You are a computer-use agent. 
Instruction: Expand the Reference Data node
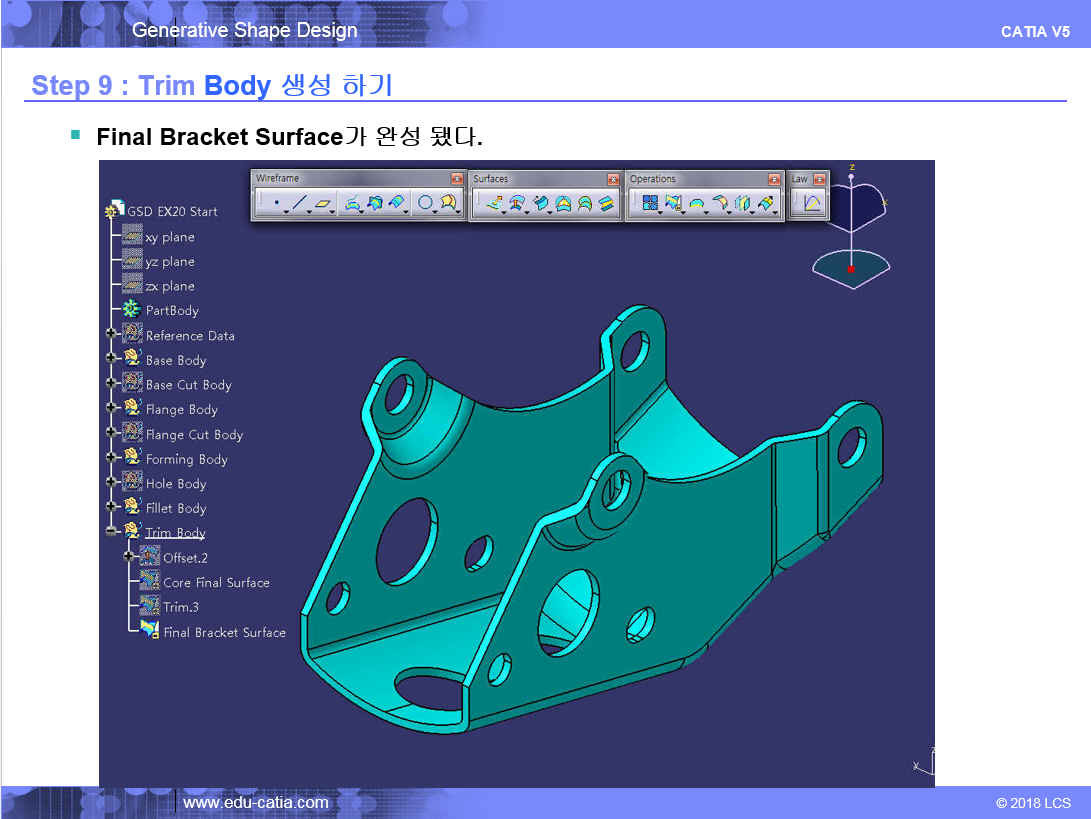(x=110, y=335)
